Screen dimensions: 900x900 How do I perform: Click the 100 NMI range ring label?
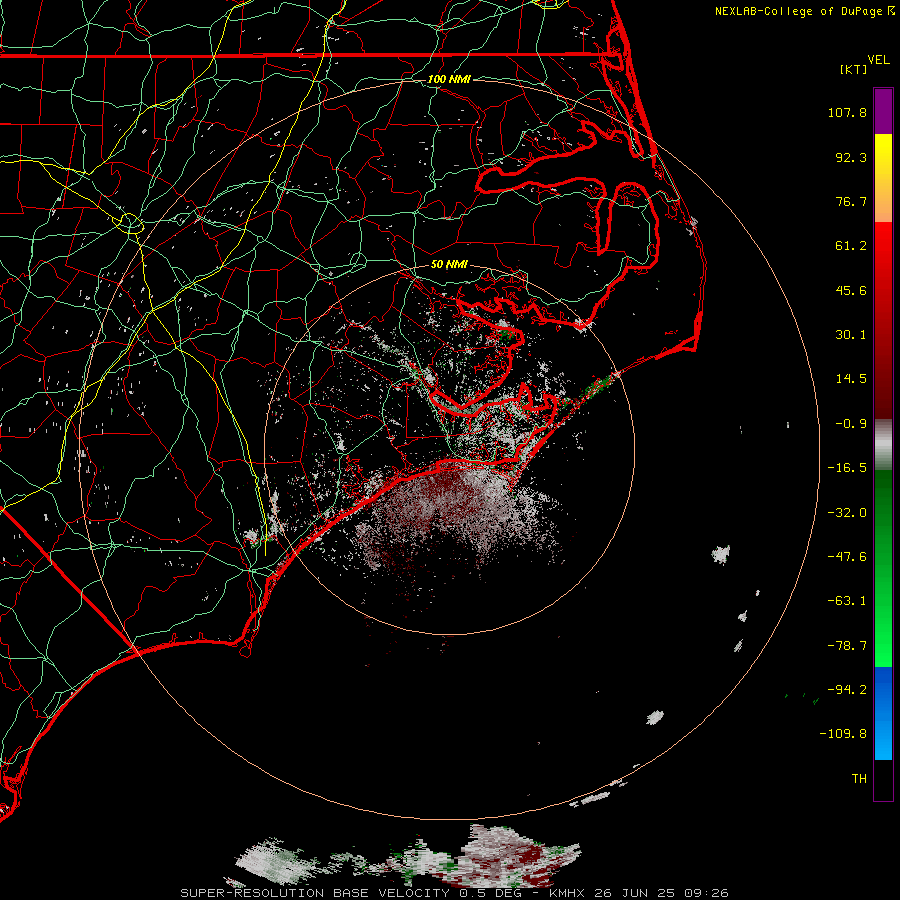(449, 79)
